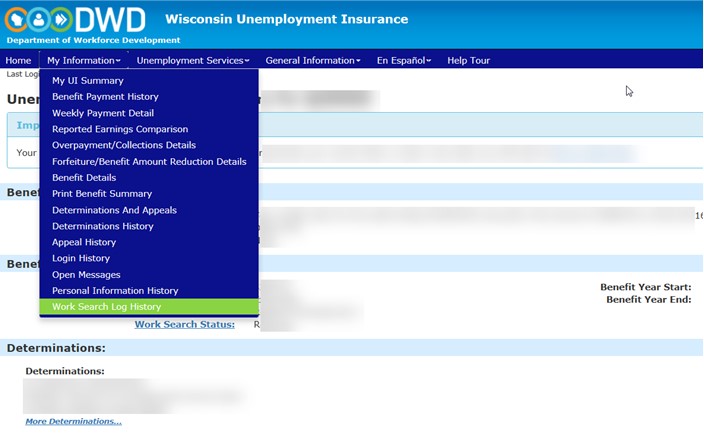
Task: View Login History from menu
Action: [x=81, y=258]
